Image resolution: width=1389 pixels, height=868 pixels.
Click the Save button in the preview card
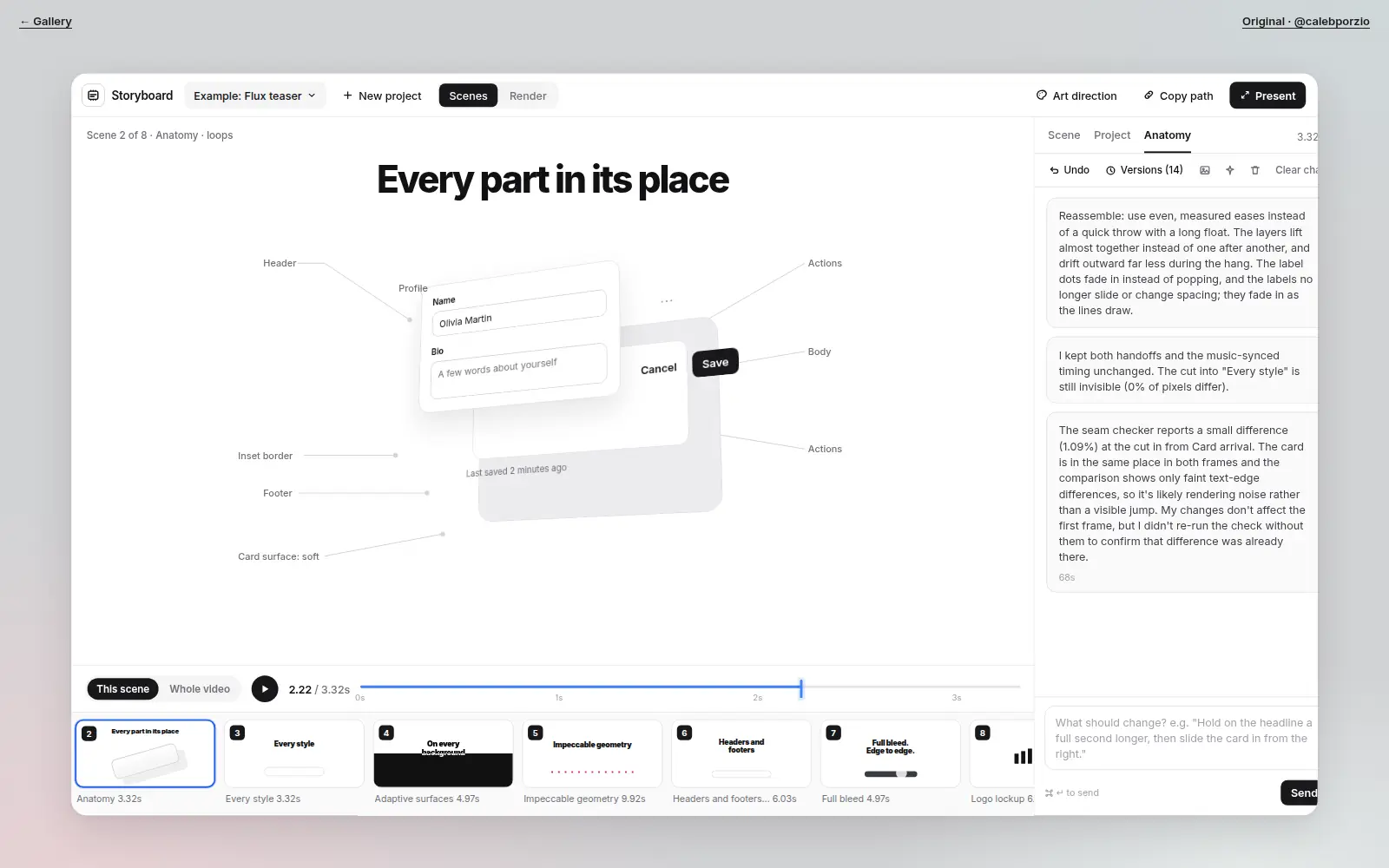pos(715,363)
